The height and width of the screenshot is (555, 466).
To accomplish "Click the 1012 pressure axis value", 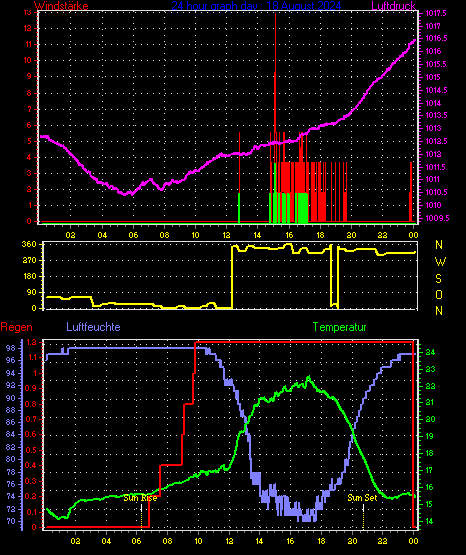I will point(433,154).
